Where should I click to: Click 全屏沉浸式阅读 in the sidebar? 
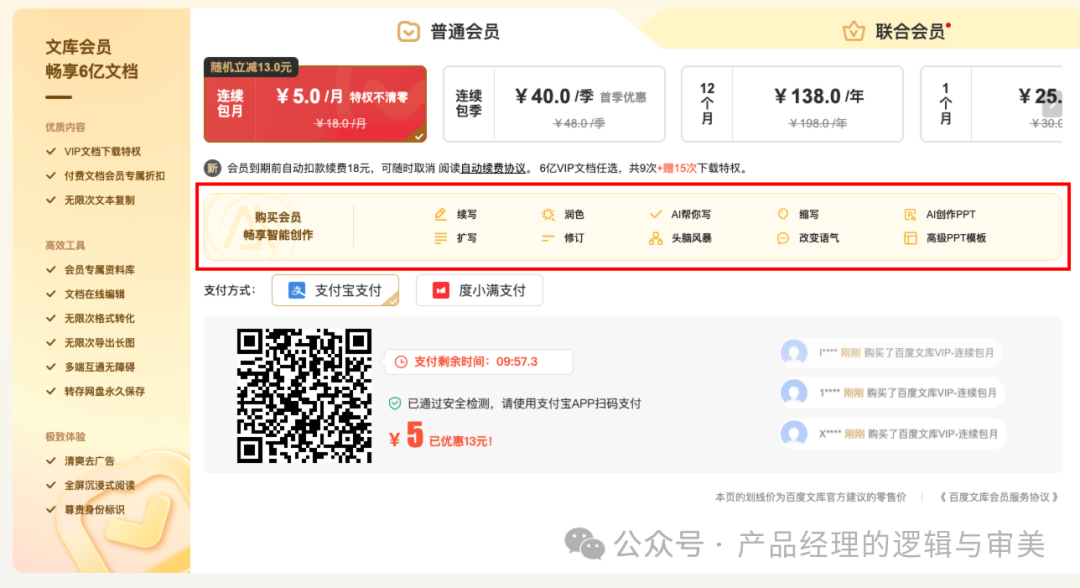click(99, 485)
